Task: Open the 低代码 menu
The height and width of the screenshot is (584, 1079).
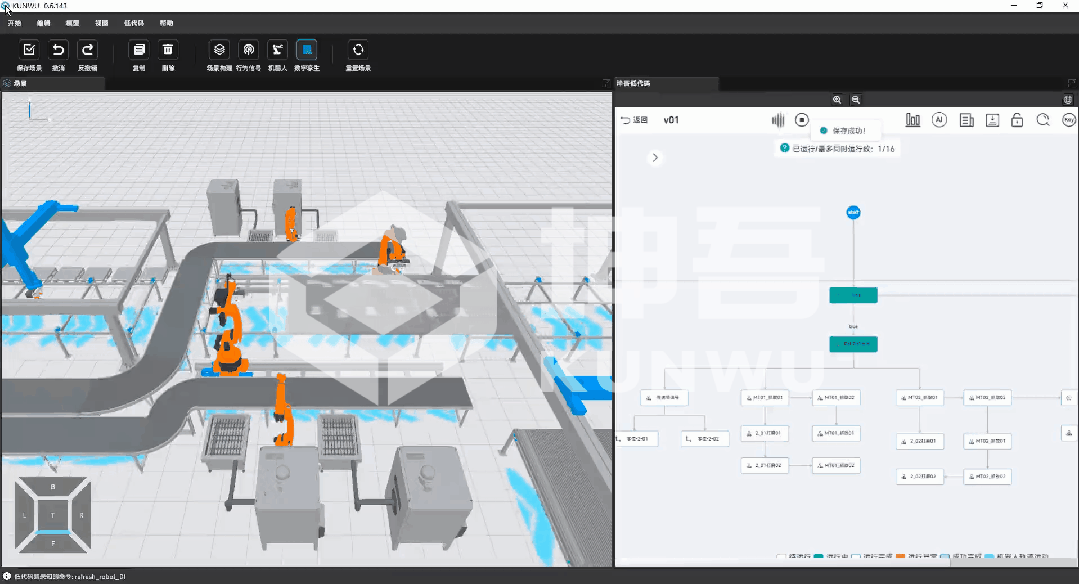Action: click(134, 23)
